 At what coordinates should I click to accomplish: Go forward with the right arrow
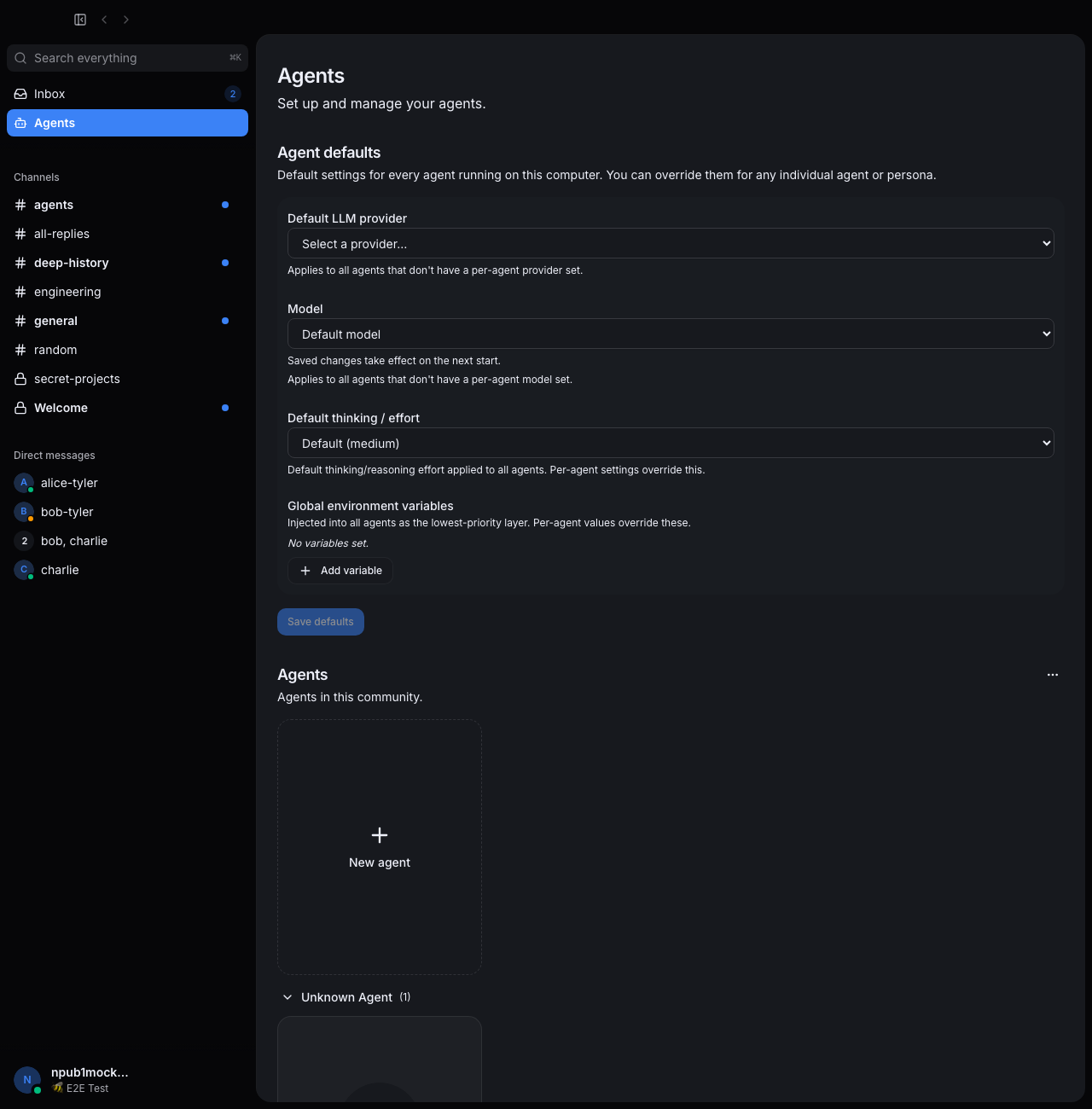point(126,20)
